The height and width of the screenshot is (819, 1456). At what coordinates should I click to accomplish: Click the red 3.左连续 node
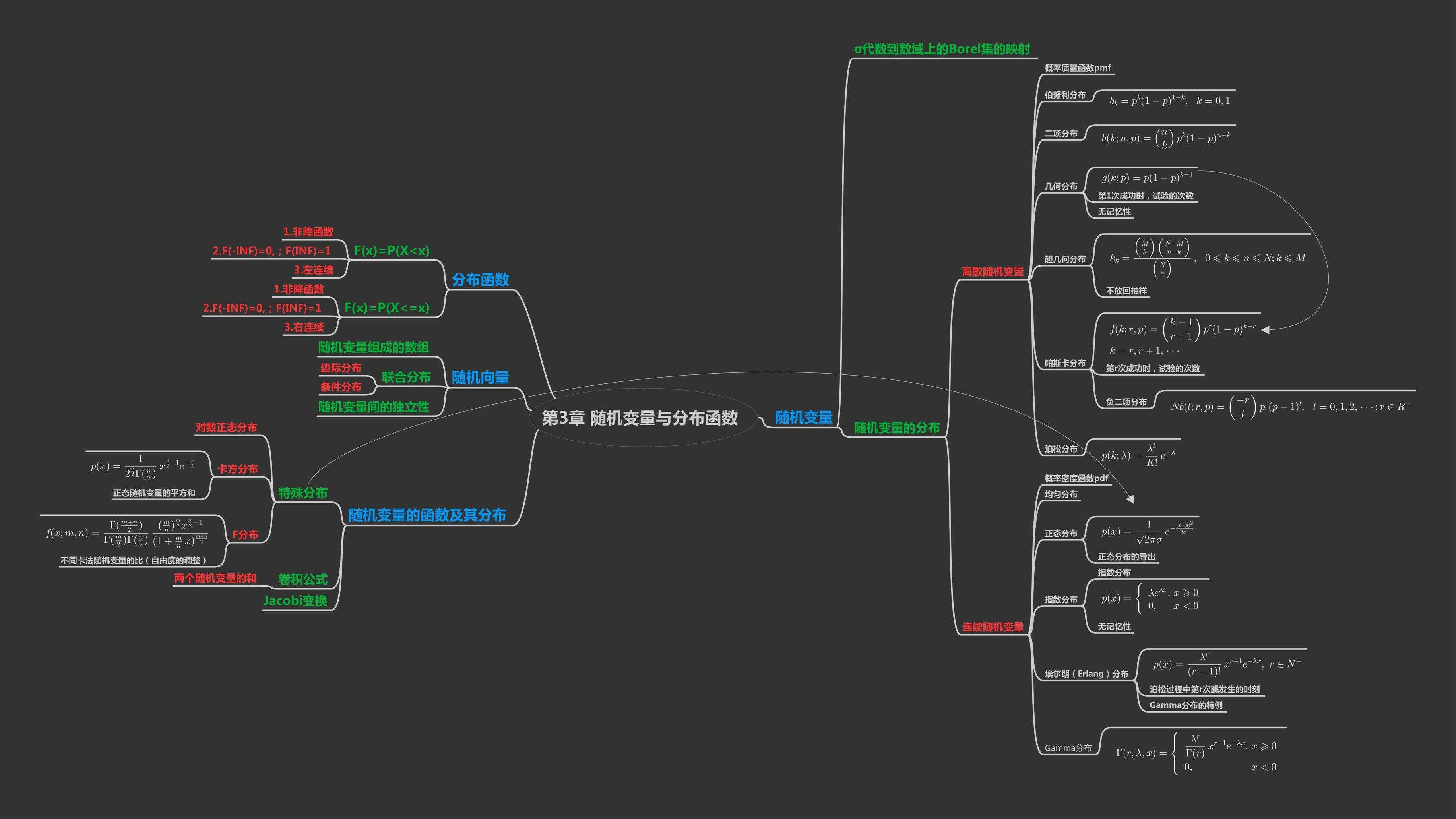click(x=314, y=270)
